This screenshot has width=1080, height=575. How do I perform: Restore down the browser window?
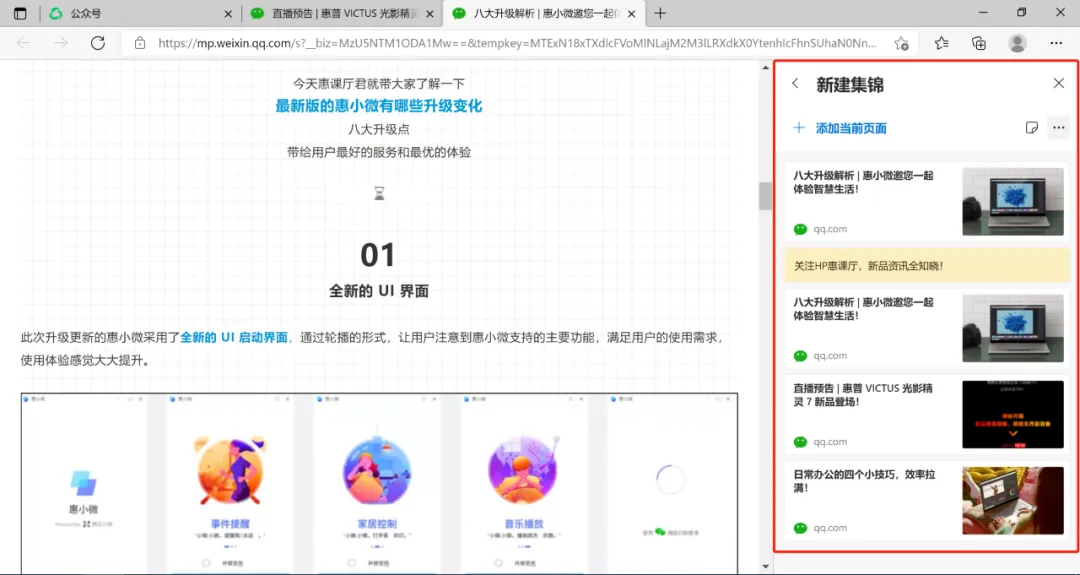[1021, 12]
